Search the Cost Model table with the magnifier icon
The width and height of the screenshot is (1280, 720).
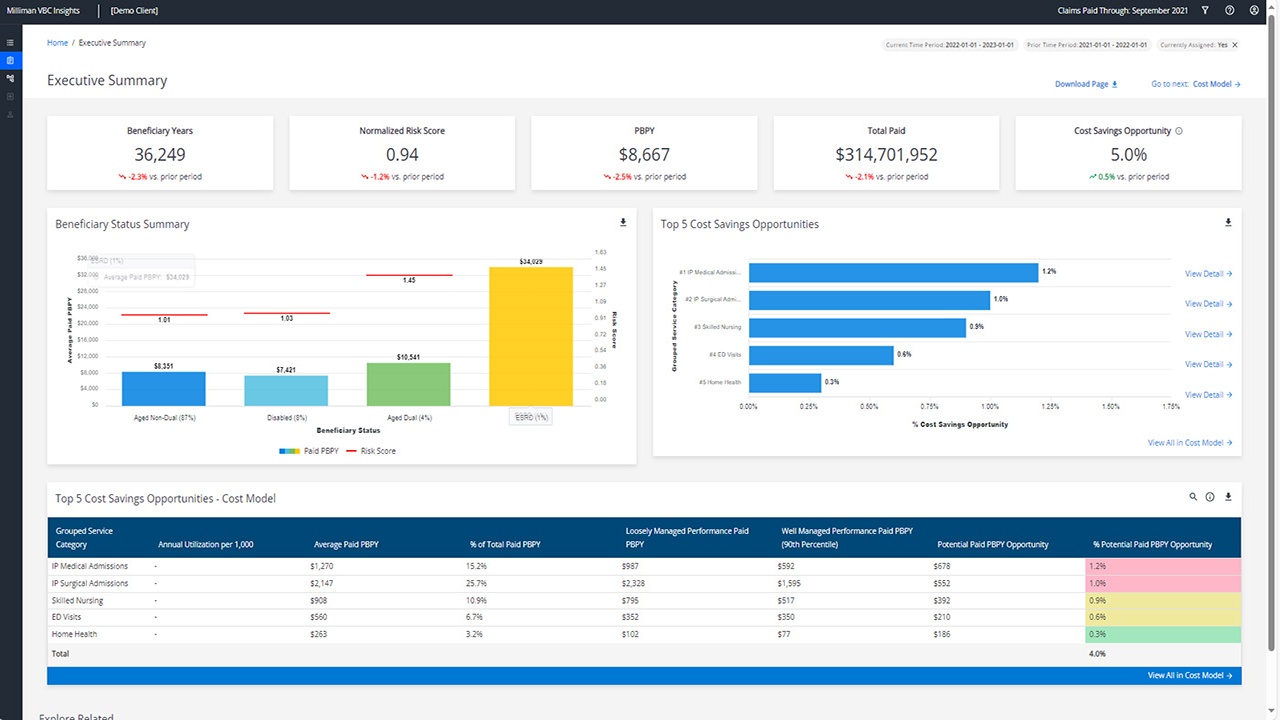coord(1193,496)
